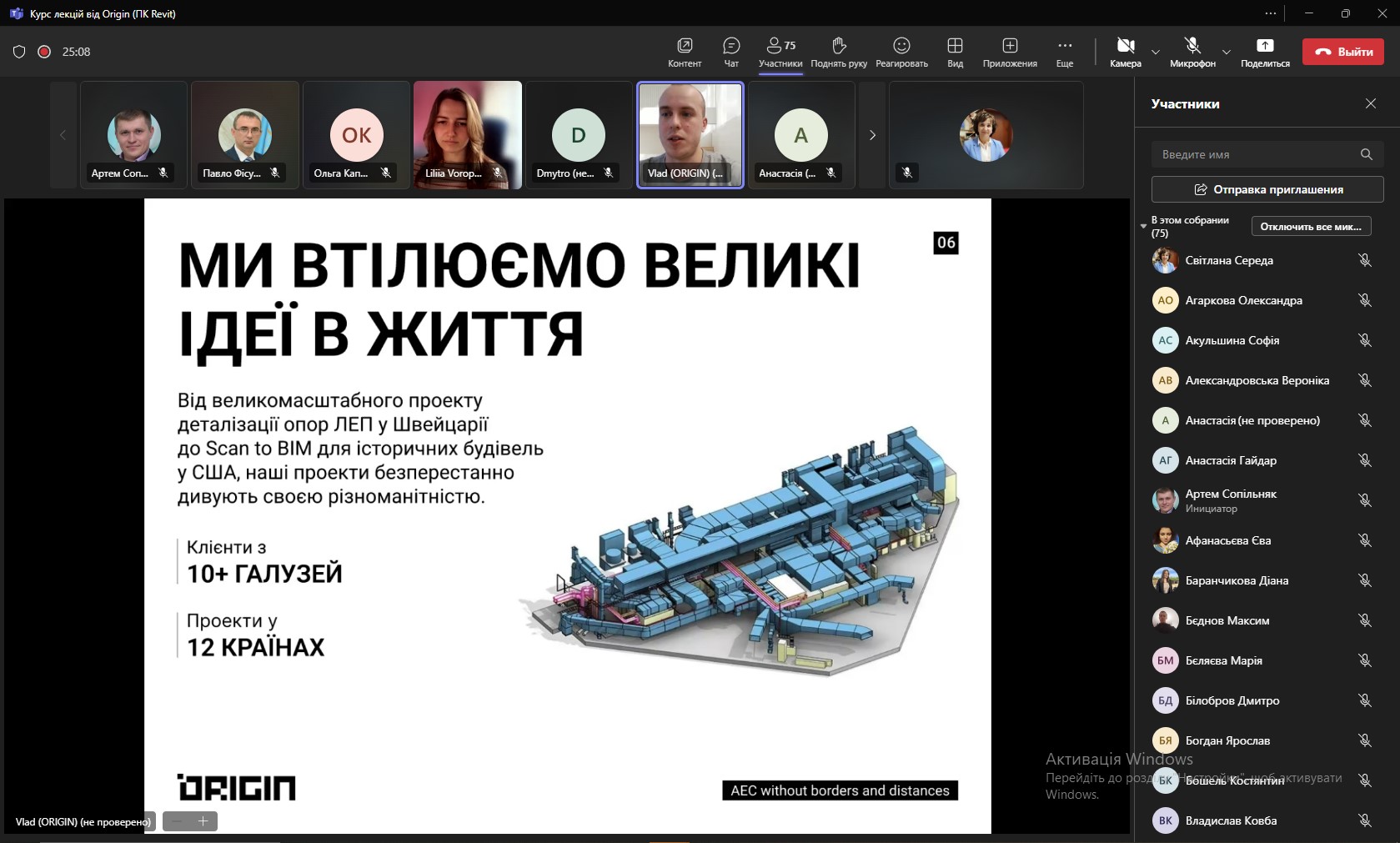1400x843 pixels.
Task: Collapse the В этом собрании list
Action: (x=1143, y=226)
